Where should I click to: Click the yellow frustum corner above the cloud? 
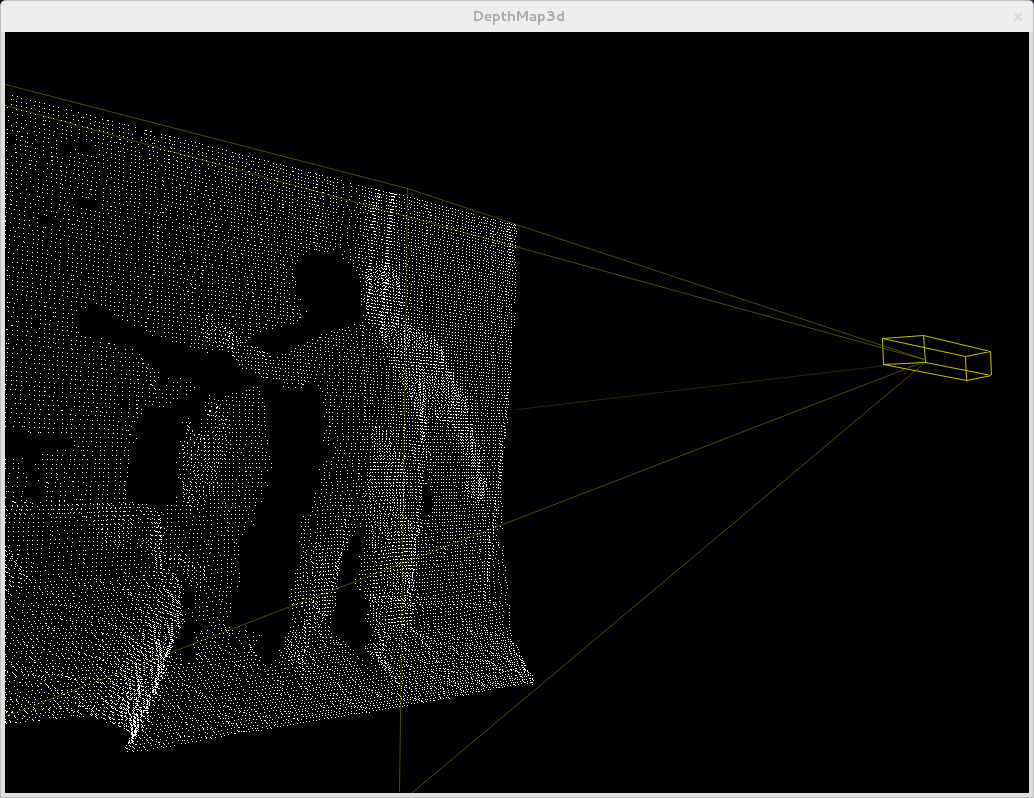click(407, 189)
